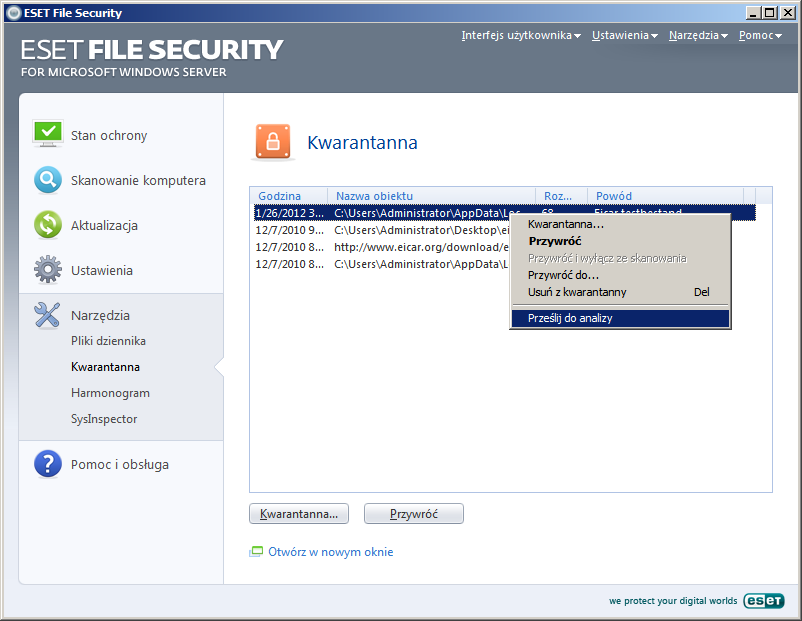
Task: Open the Narzędzia top dropdown menu
Action: [x=698, y=35]
